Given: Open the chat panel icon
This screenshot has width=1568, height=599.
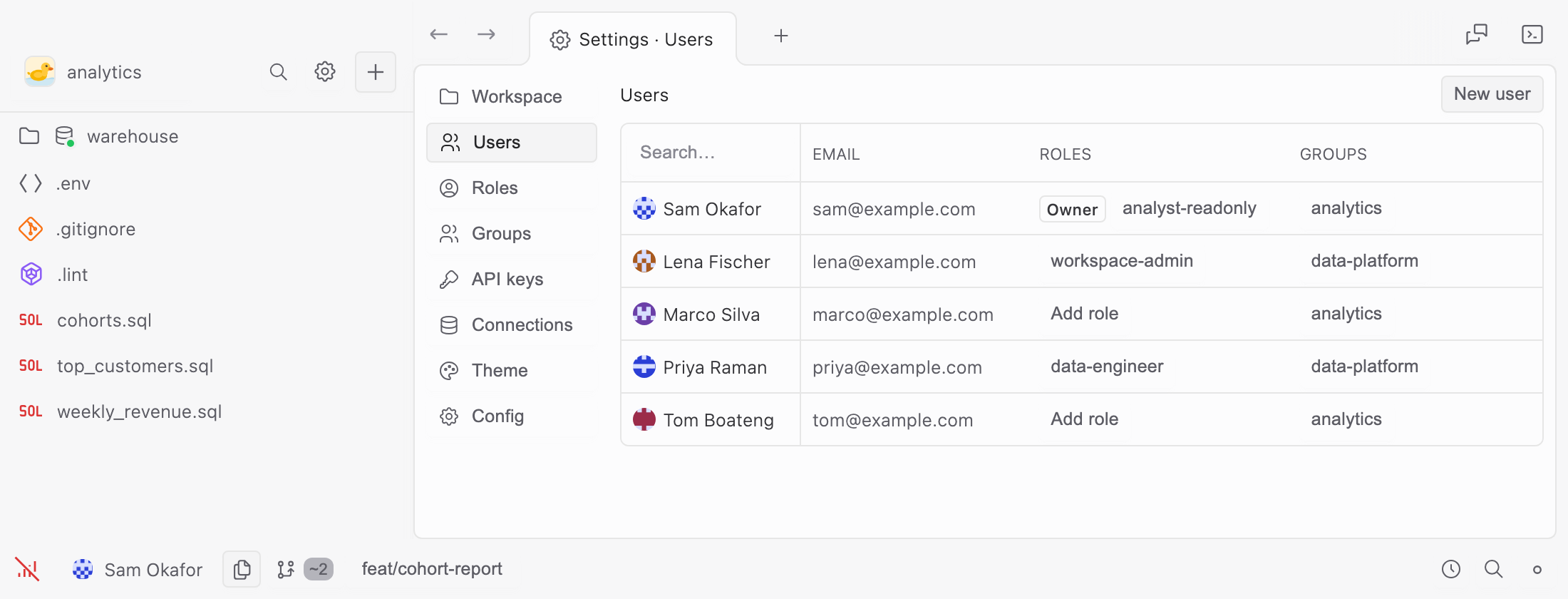Looking at the screenshot, I should (1477, 34).
